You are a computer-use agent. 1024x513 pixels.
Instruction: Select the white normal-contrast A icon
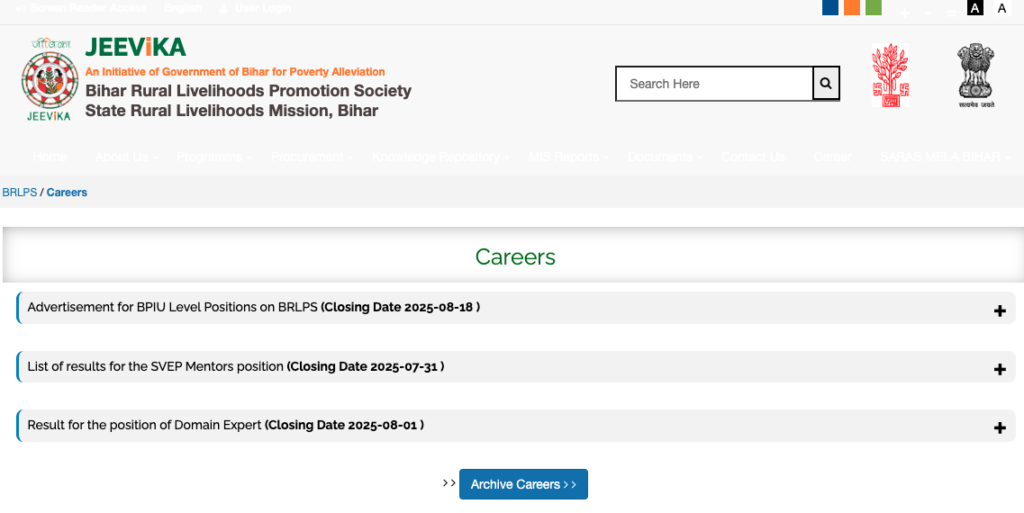click(x=1002, y=8)
